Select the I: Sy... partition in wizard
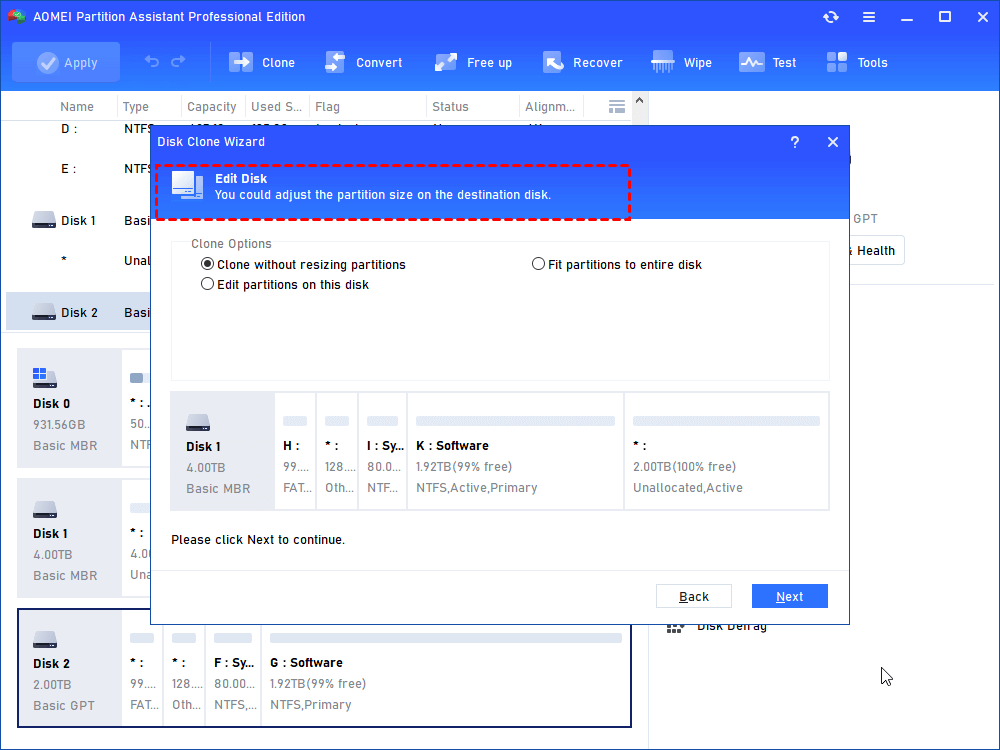1000x750 pixels. tap(383, 451)
